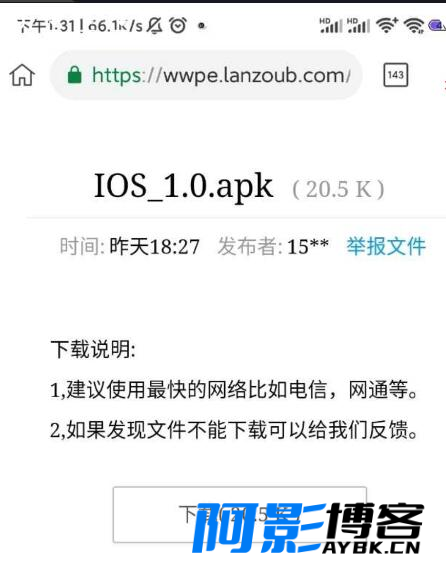This screenshot has width=446, height=564.
Task: Tap the first Wi-Fi status icon
Action: click(x=387, y=26)
